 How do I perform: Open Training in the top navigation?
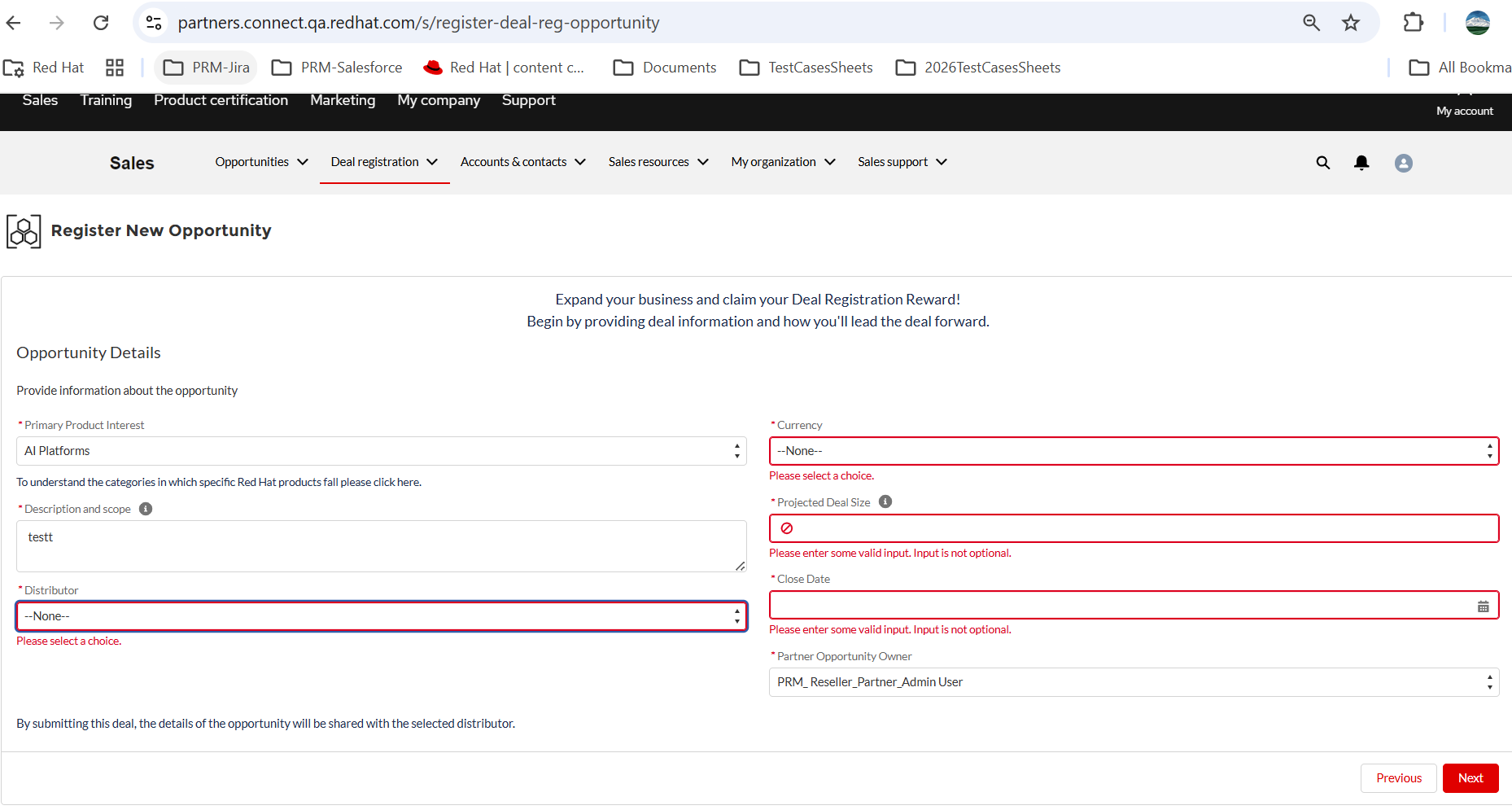point(106,100)
